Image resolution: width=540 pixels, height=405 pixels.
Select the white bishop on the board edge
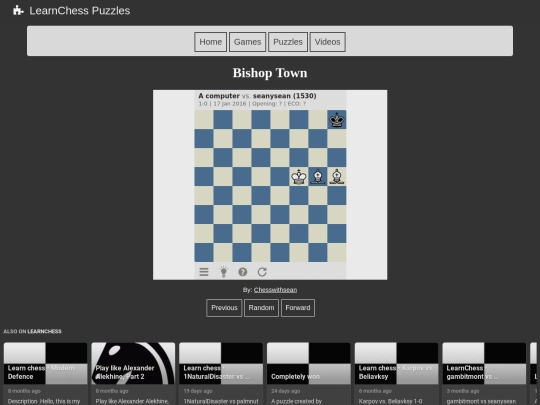(336, 177)
